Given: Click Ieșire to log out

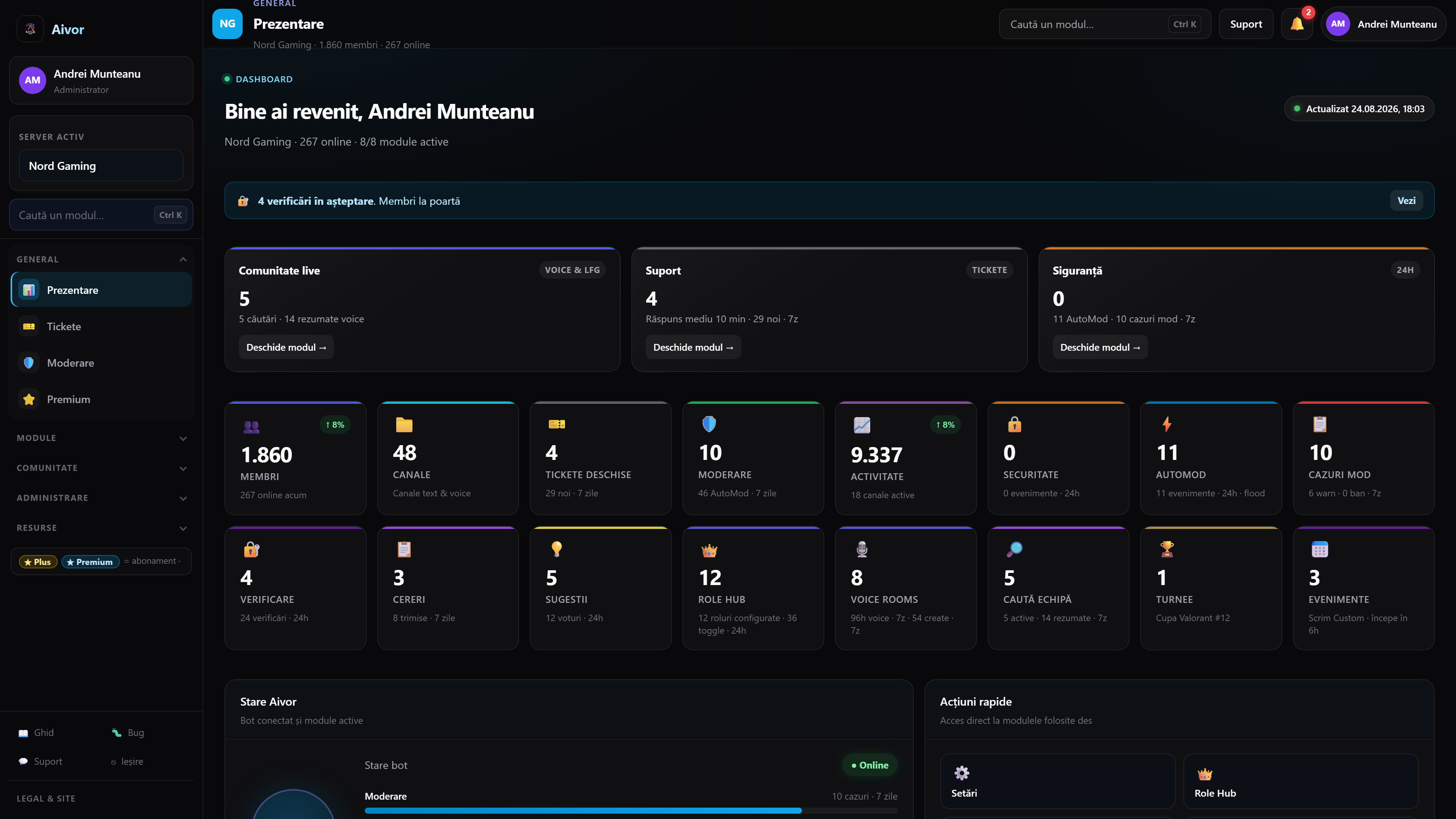Looking at the screenshot, I should point(127,761).
